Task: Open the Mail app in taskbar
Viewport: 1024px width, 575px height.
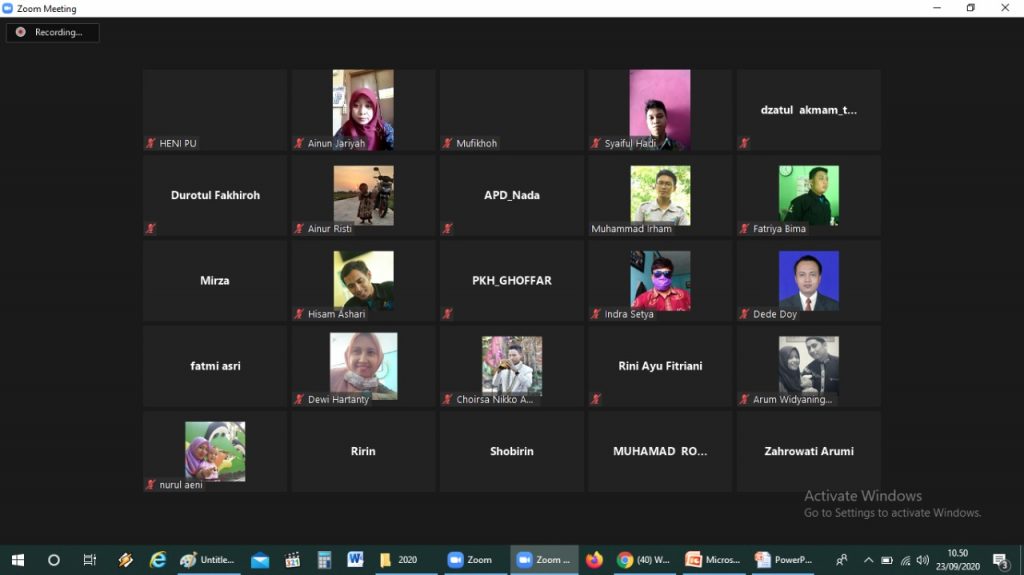Action: pyautogui.click(x=260, y=560)
